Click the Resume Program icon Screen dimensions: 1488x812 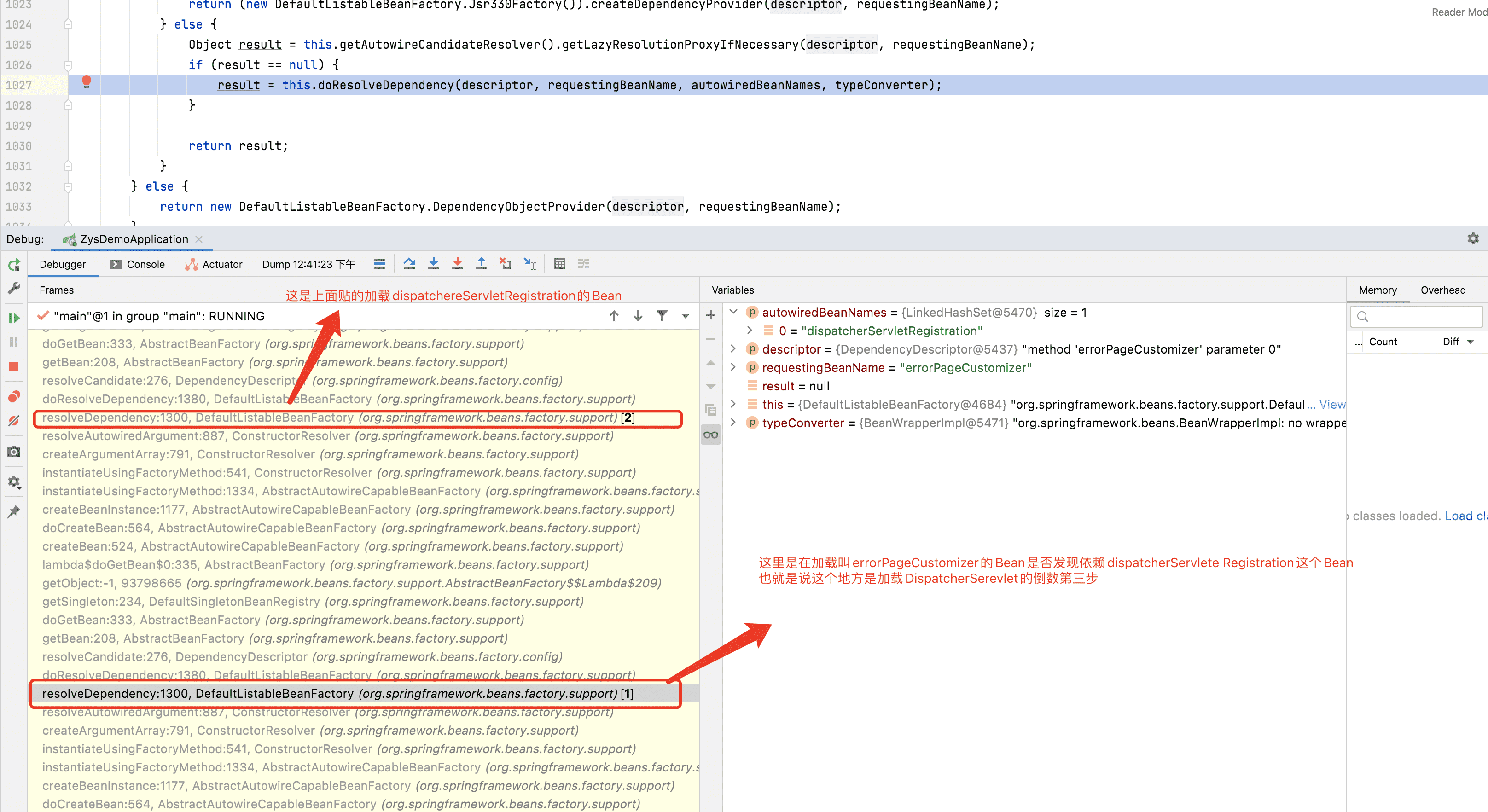point(14,318)
